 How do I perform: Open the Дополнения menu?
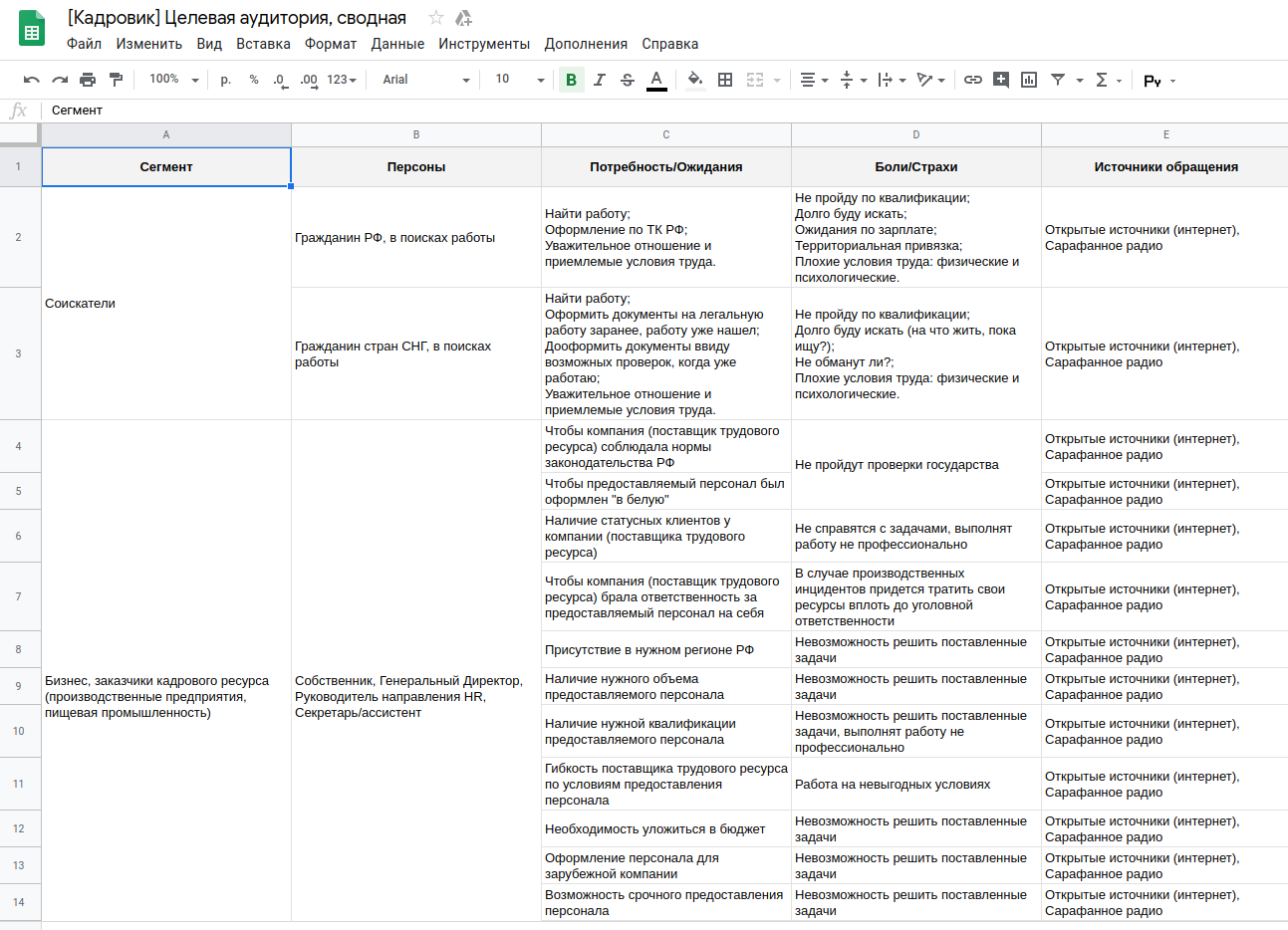coord(586,44)
